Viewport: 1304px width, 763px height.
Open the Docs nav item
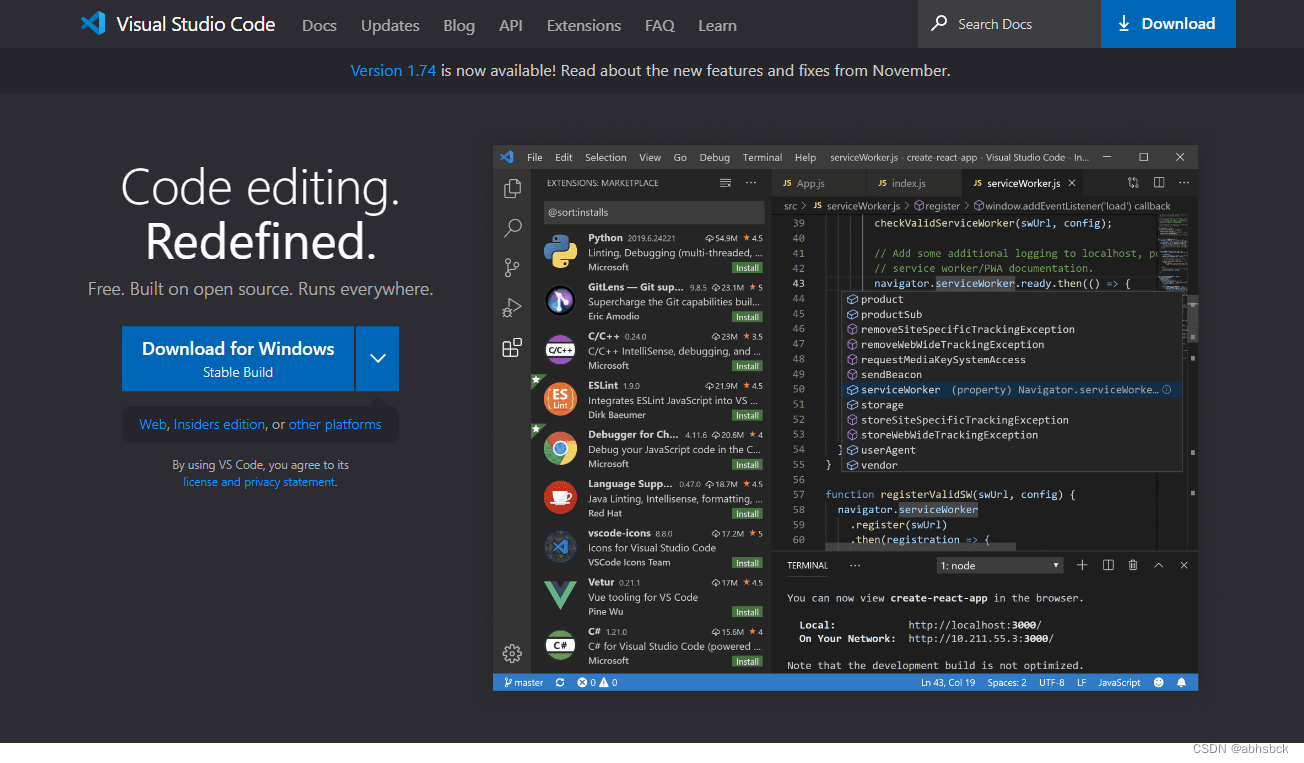pos(319,26)
